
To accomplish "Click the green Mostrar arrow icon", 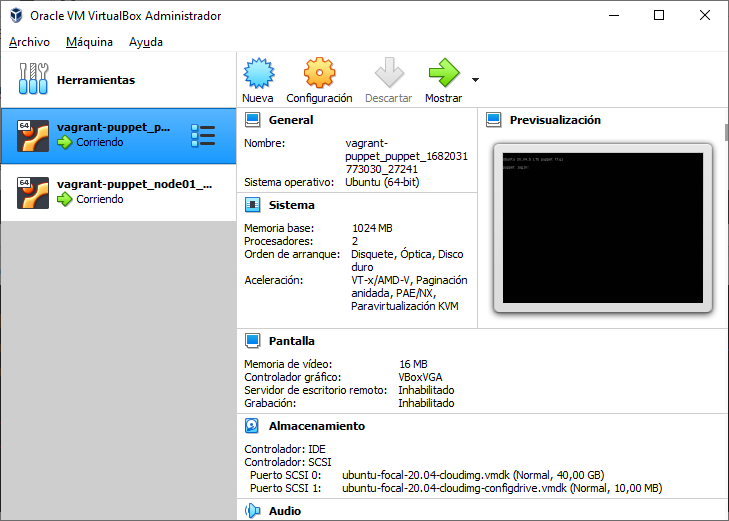I will (x=444, y=73).
